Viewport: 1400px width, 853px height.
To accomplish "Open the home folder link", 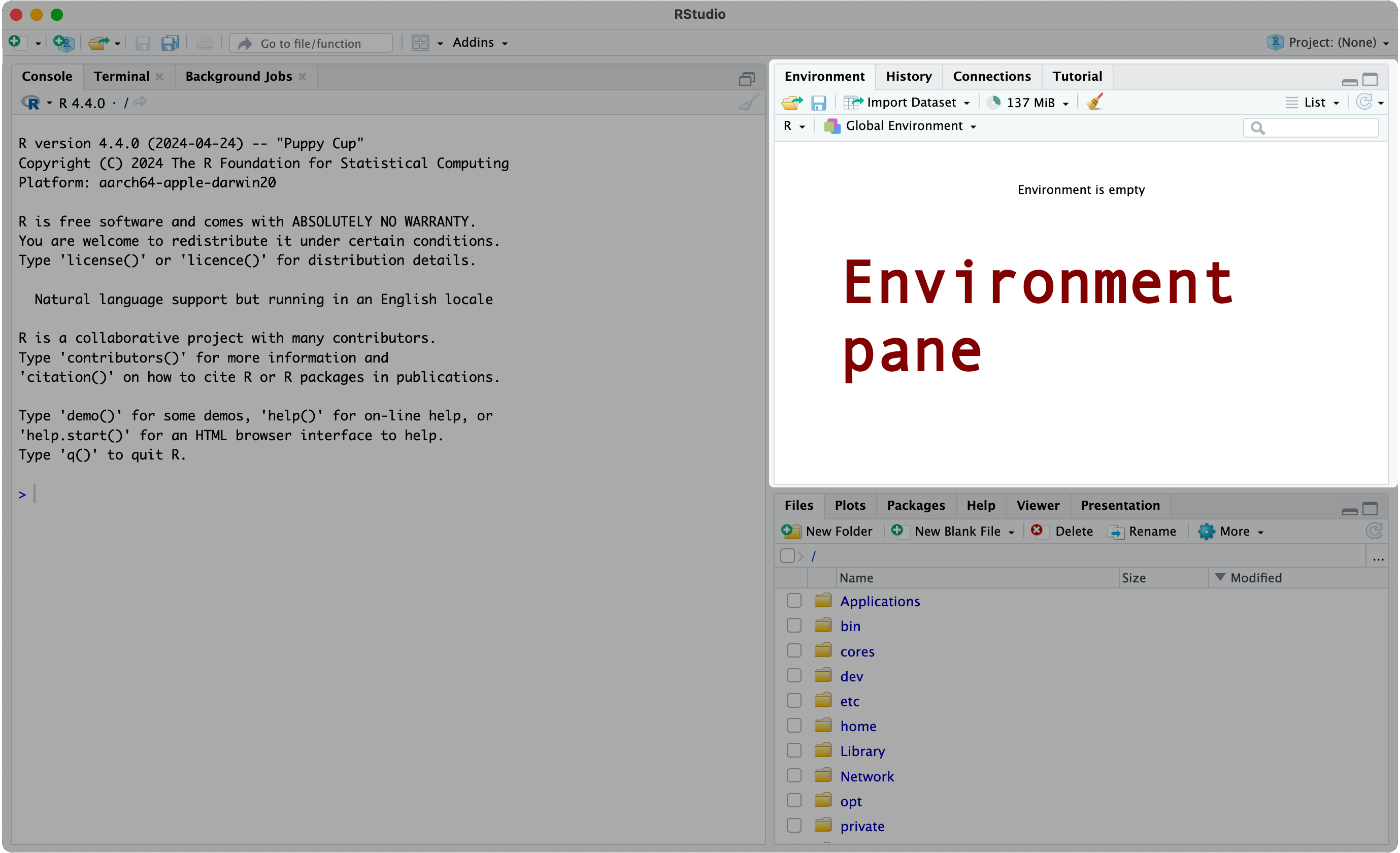I will tap(858, 726).
